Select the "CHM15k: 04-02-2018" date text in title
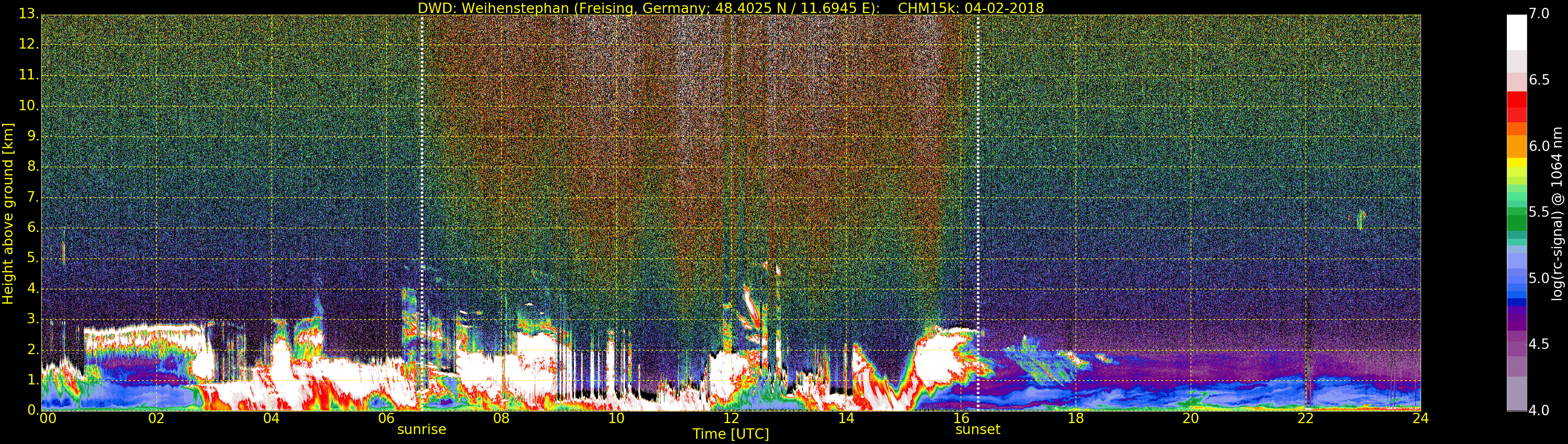Viewport: 1568px width, 444px height. point(971,8)
